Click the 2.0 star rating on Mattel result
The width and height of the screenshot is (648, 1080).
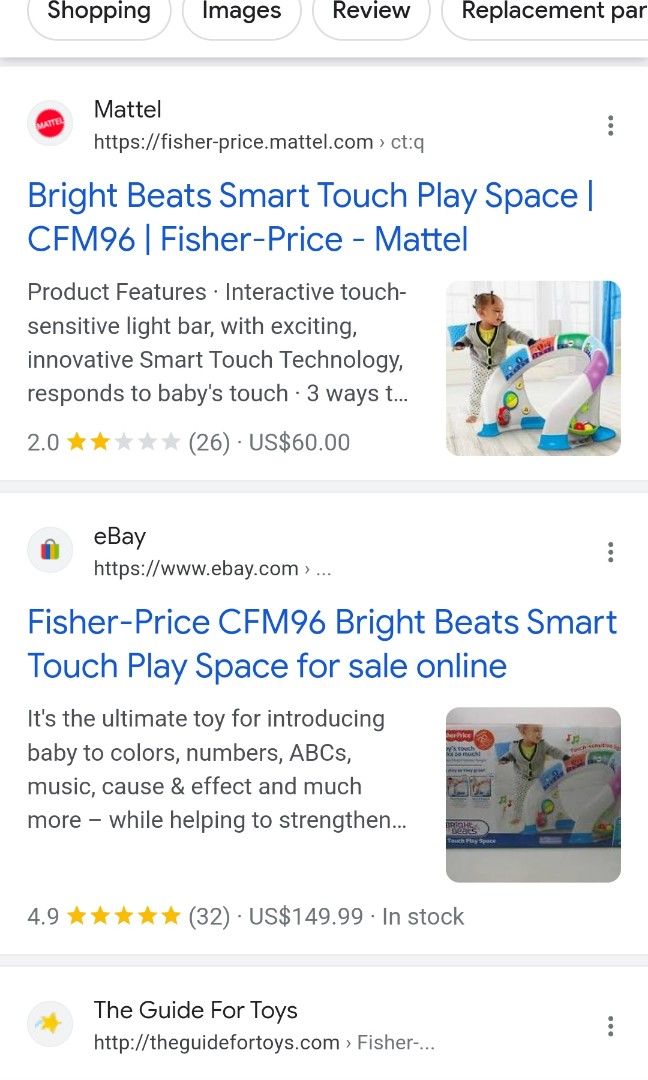[103, 442]
